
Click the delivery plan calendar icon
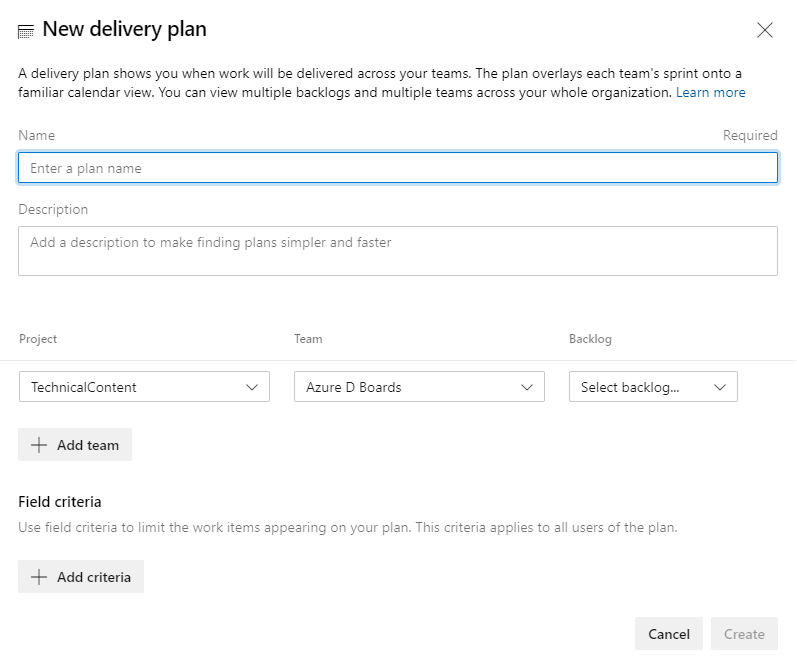click(26, 32)
